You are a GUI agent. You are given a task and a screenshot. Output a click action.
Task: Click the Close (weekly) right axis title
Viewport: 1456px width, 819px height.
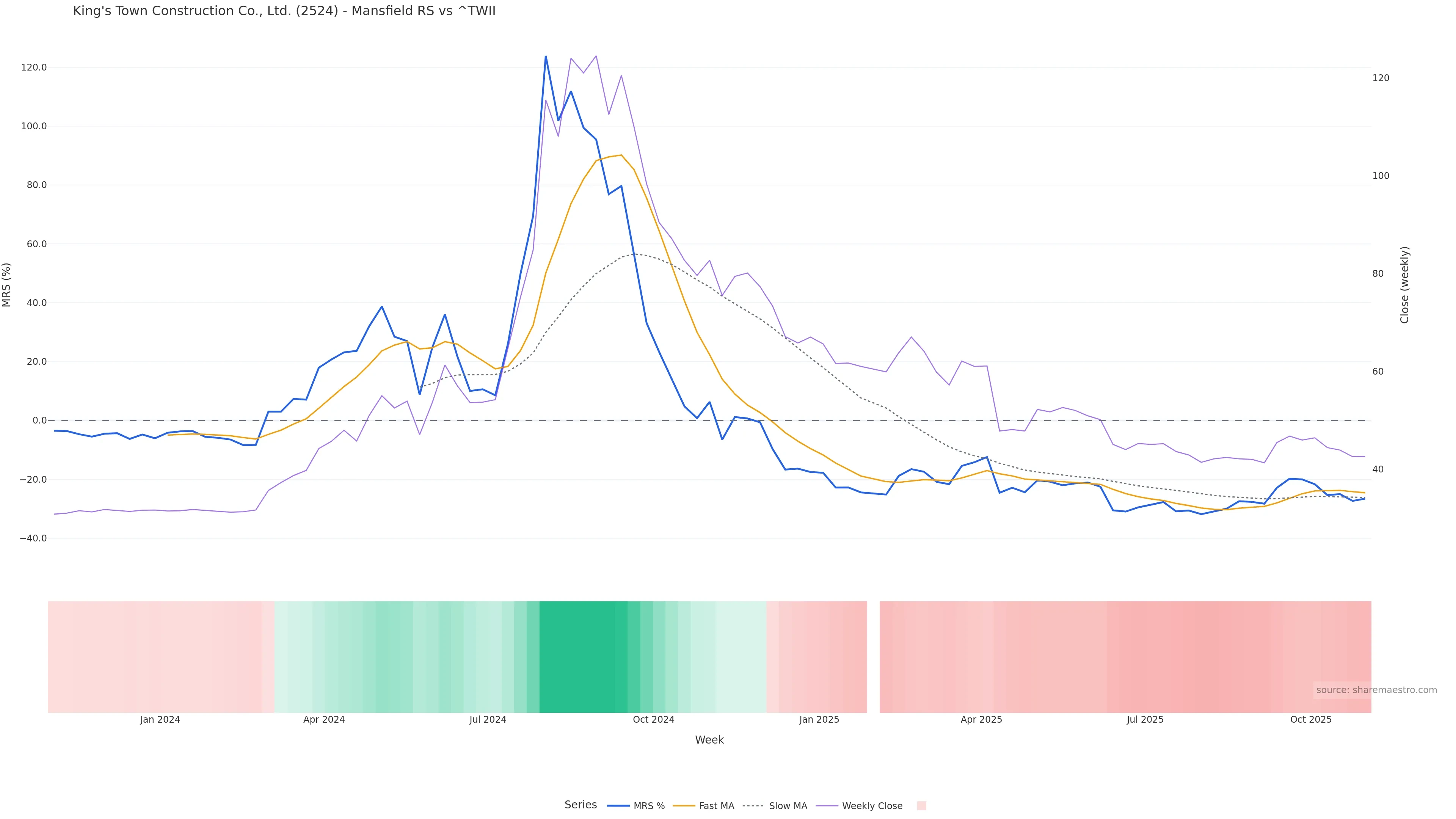pyautogui.click(x=1404, y=285)
